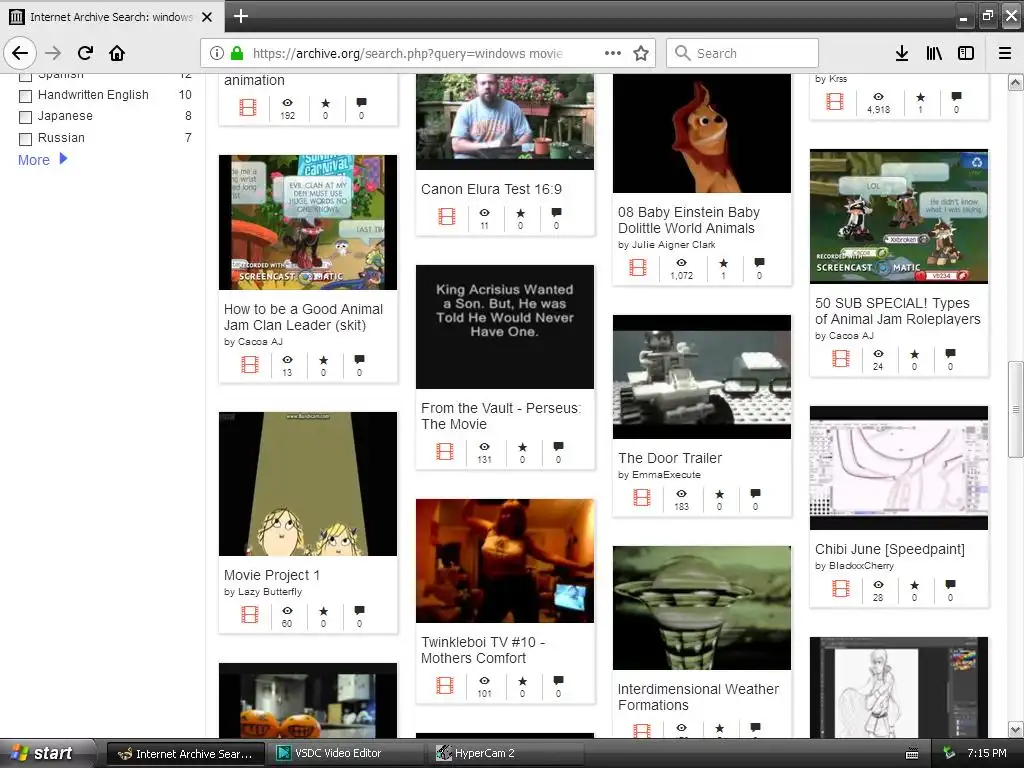Click the Chibi June speedpaint thumbnail

click(899, 468)
